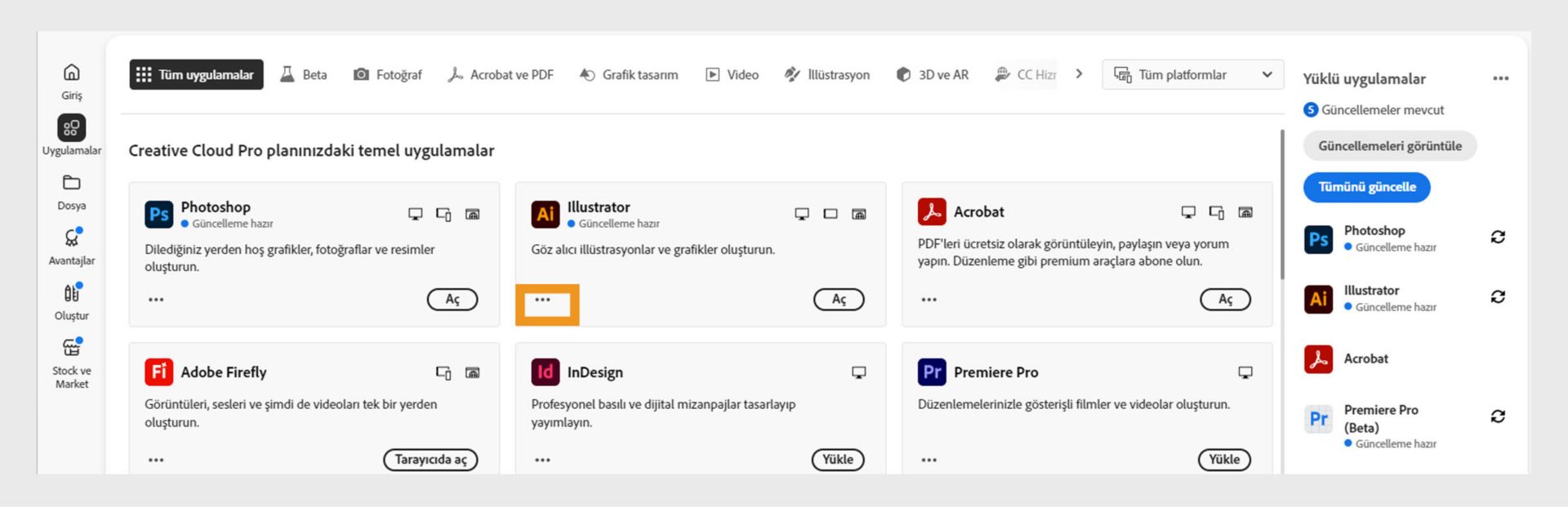
Task: Click Aç button on Photoshop card
Action: tap(452, 300)
